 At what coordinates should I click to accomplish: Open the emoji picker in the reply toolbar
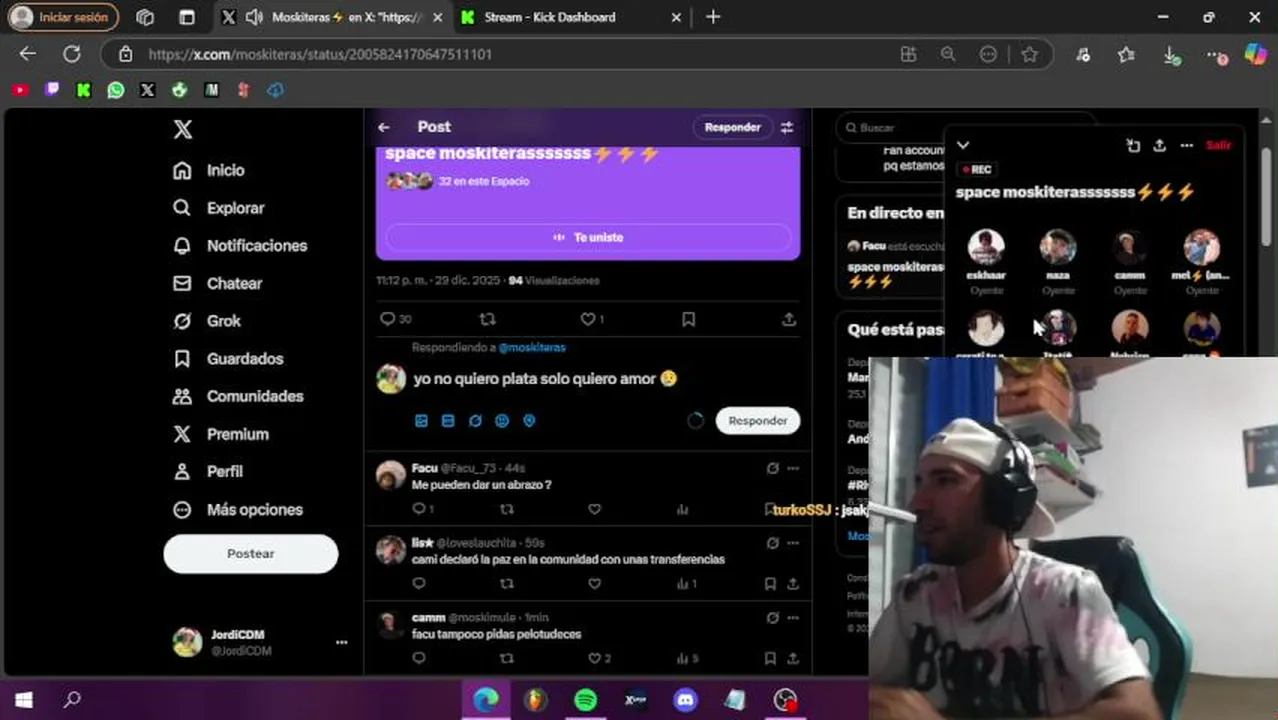502,421
